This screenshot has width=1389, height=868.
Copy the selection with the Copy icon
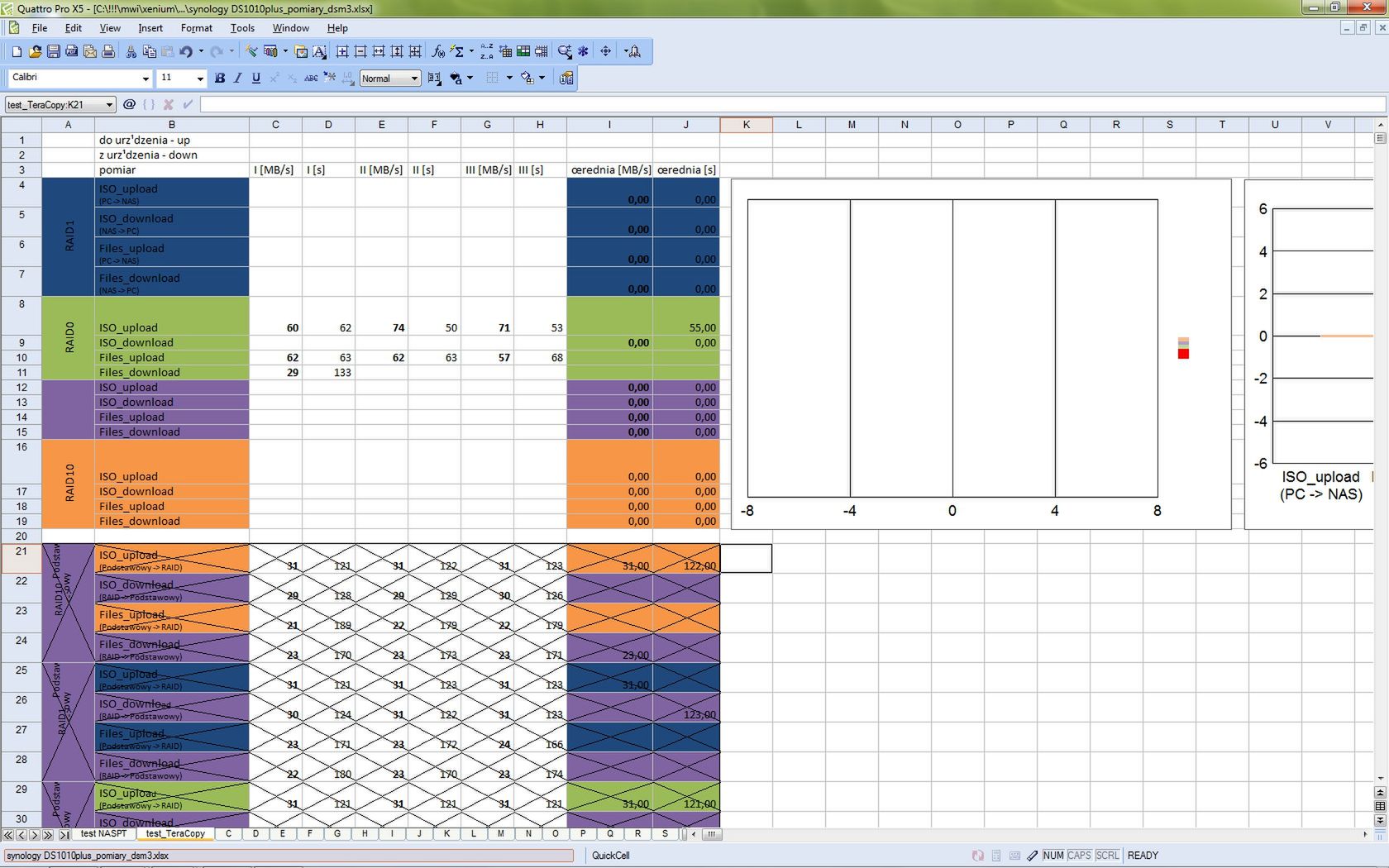pyautogui.click(x=149, y=51)
